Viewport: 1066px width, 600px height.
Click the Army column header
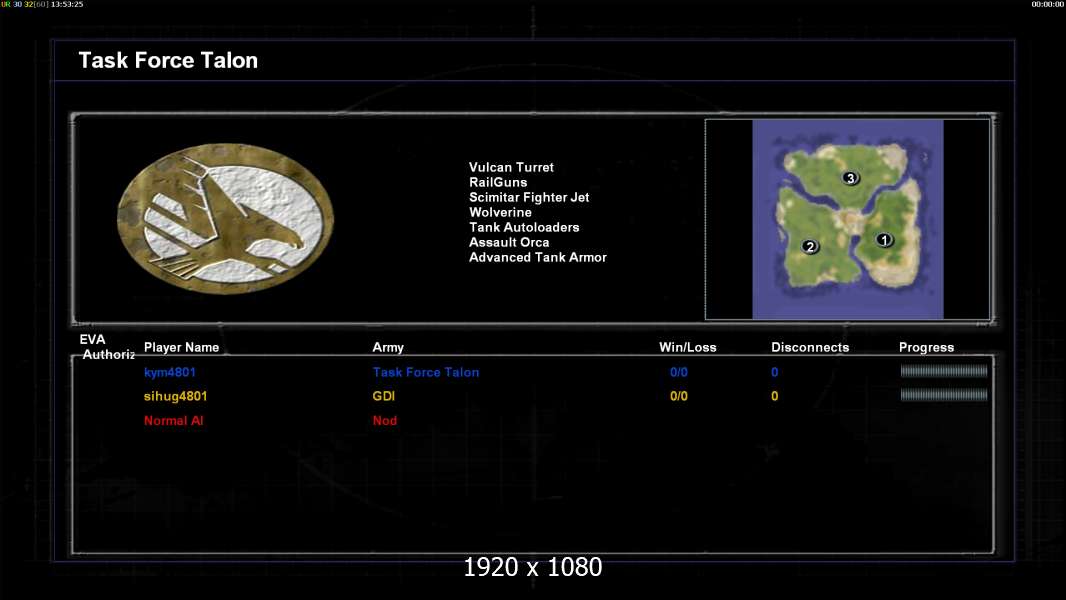388,347
